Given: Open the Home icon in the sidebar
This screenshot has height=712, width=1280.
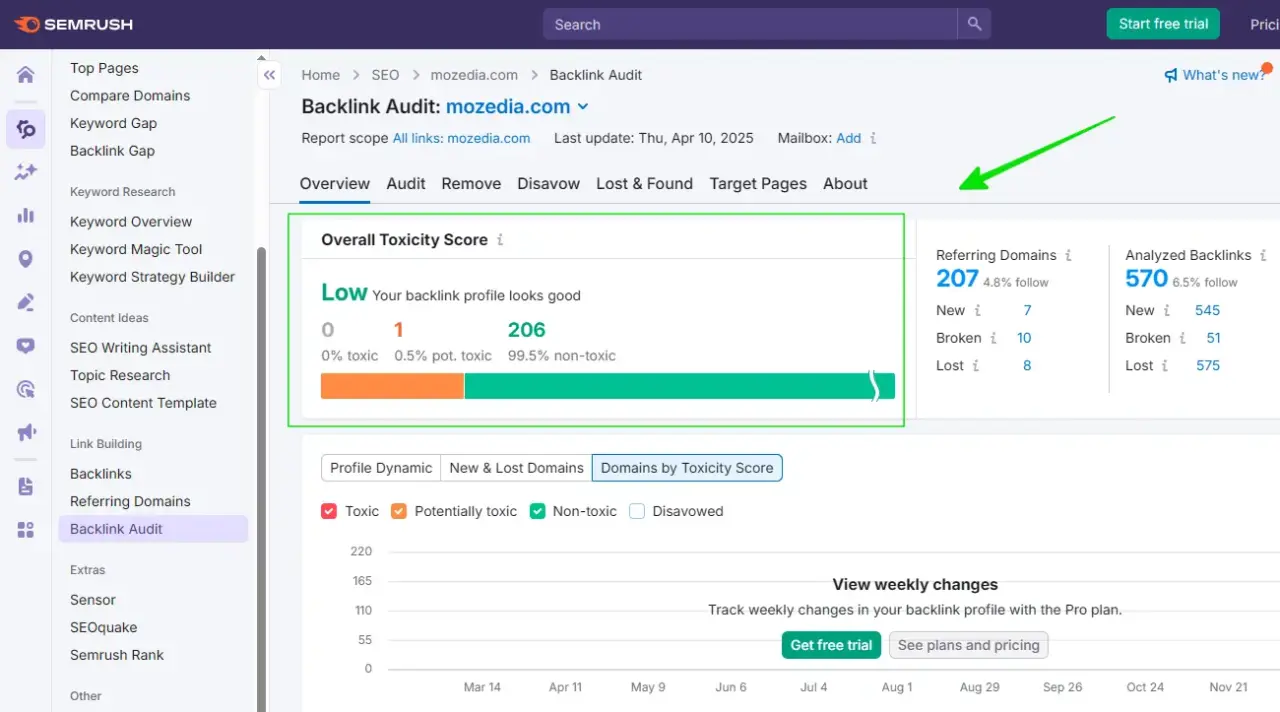Looking at the screenshot, I should click(25, 74).
